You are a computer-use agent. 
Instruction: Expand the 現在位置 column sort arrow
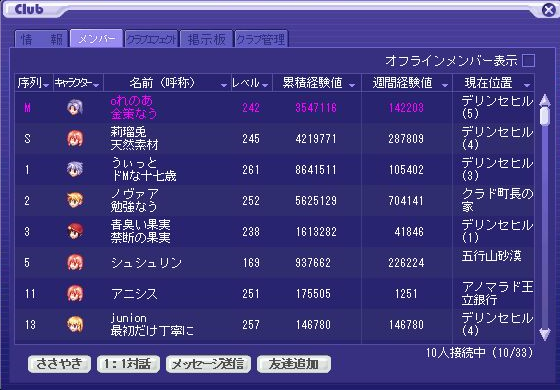coord(527,85)
